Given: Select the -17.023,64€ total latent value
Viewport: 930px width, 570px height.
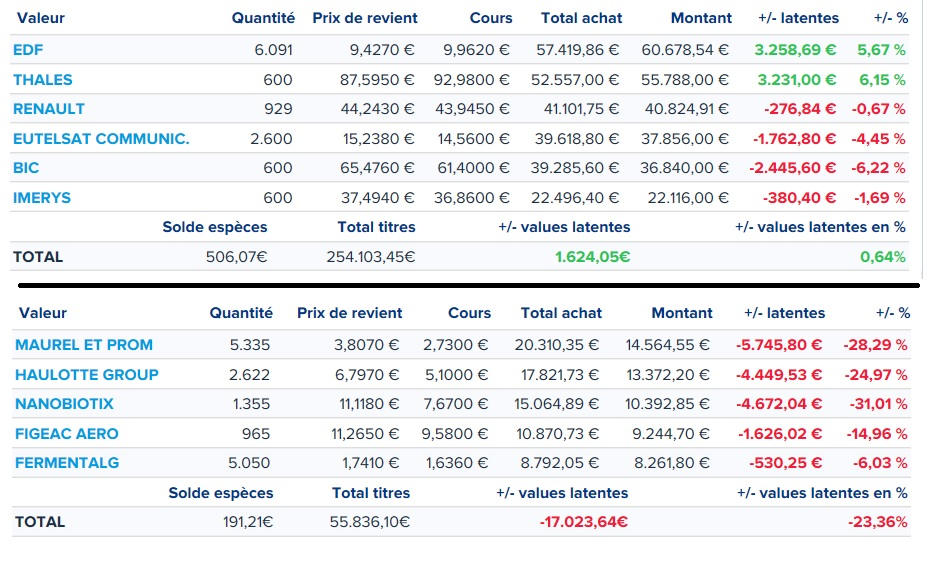Looking at the screenshot, I should point(584,522).
